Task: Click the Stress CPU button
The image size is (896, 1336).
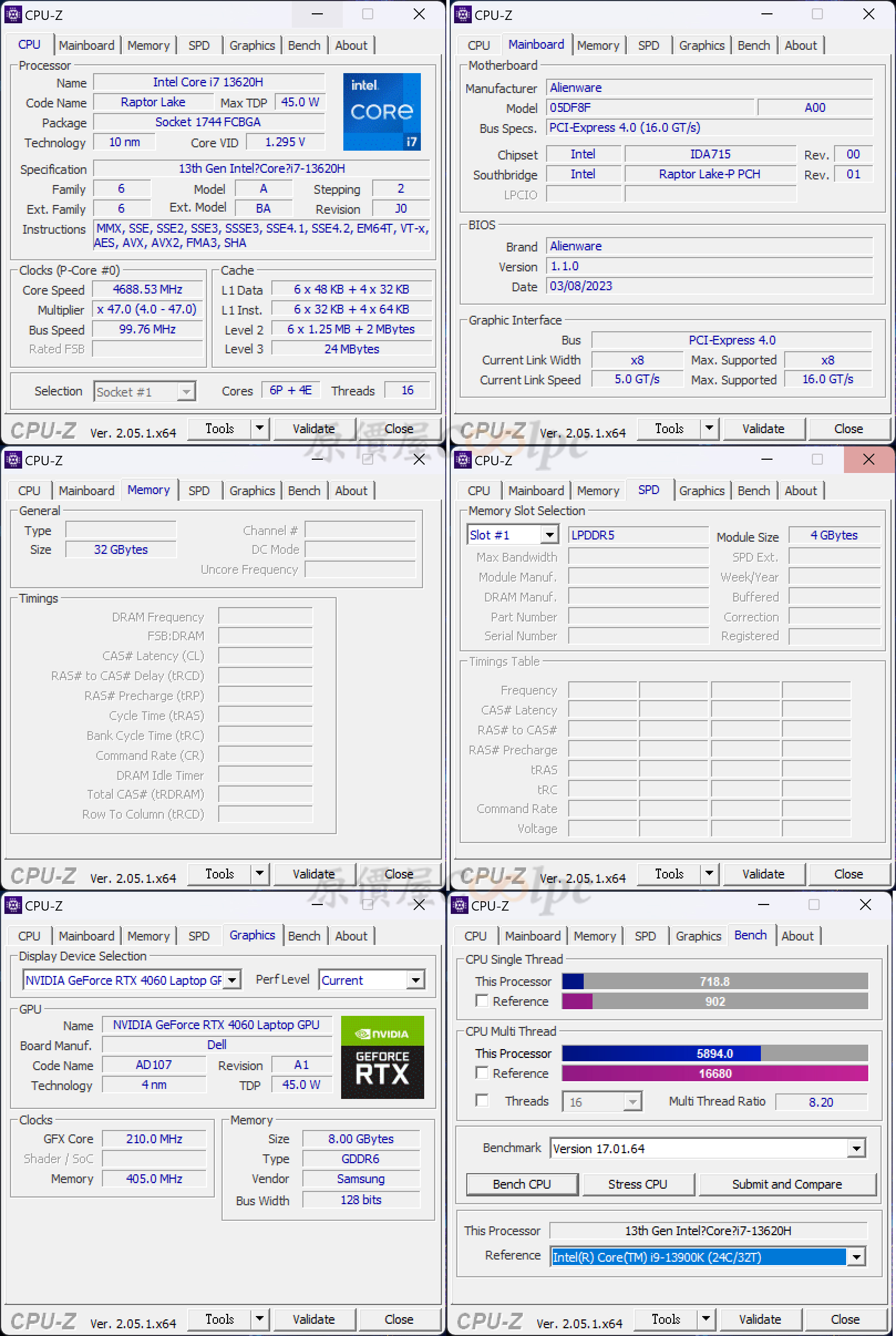Action: [x=638, y=1184]
